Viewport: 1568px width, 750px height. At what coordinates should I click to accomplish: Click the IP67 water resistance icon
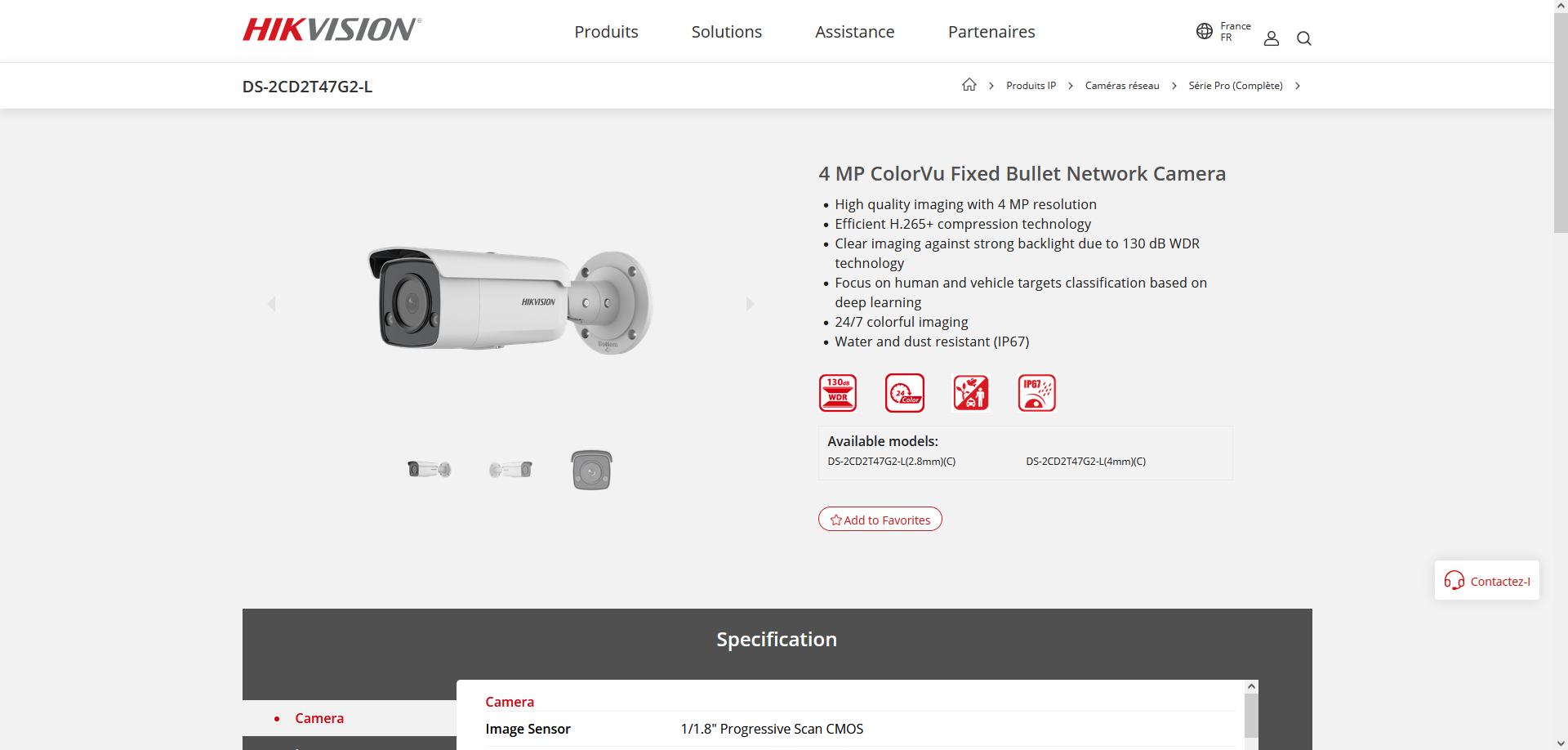(1036, 393)
